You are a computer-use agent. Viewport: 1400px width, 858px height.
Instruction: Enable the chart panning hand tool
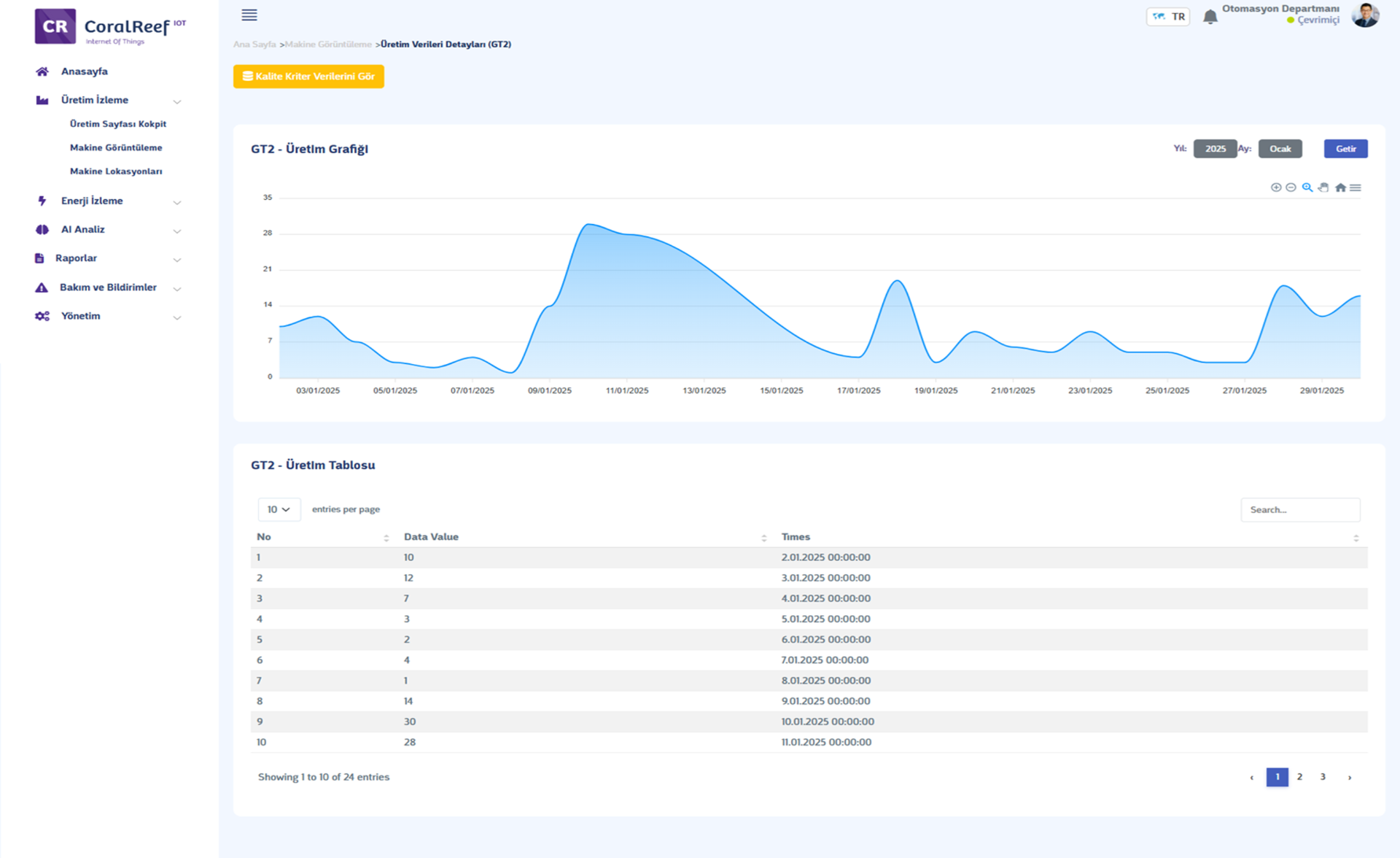[x=1323, y=188]
